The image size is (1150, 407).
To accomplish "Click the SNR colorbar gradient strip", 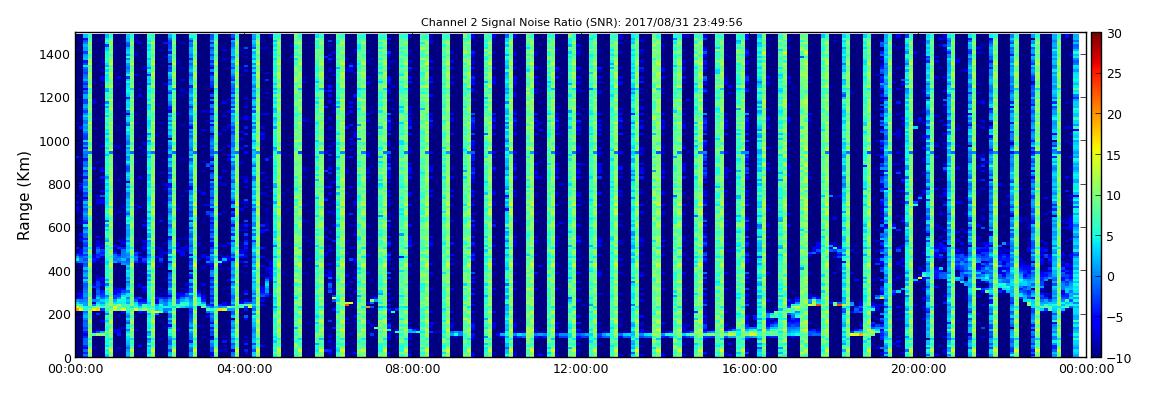I will tap(1096, 195).
